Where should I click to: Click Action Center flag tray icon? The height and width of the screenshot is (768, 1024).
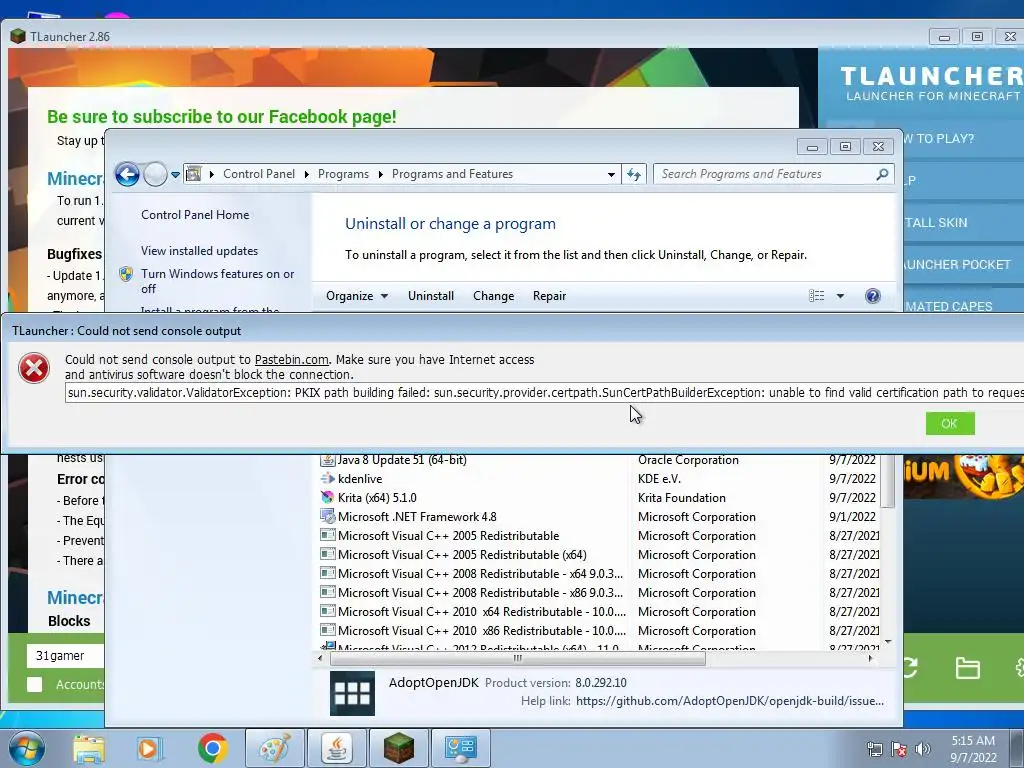pos(899,749)
